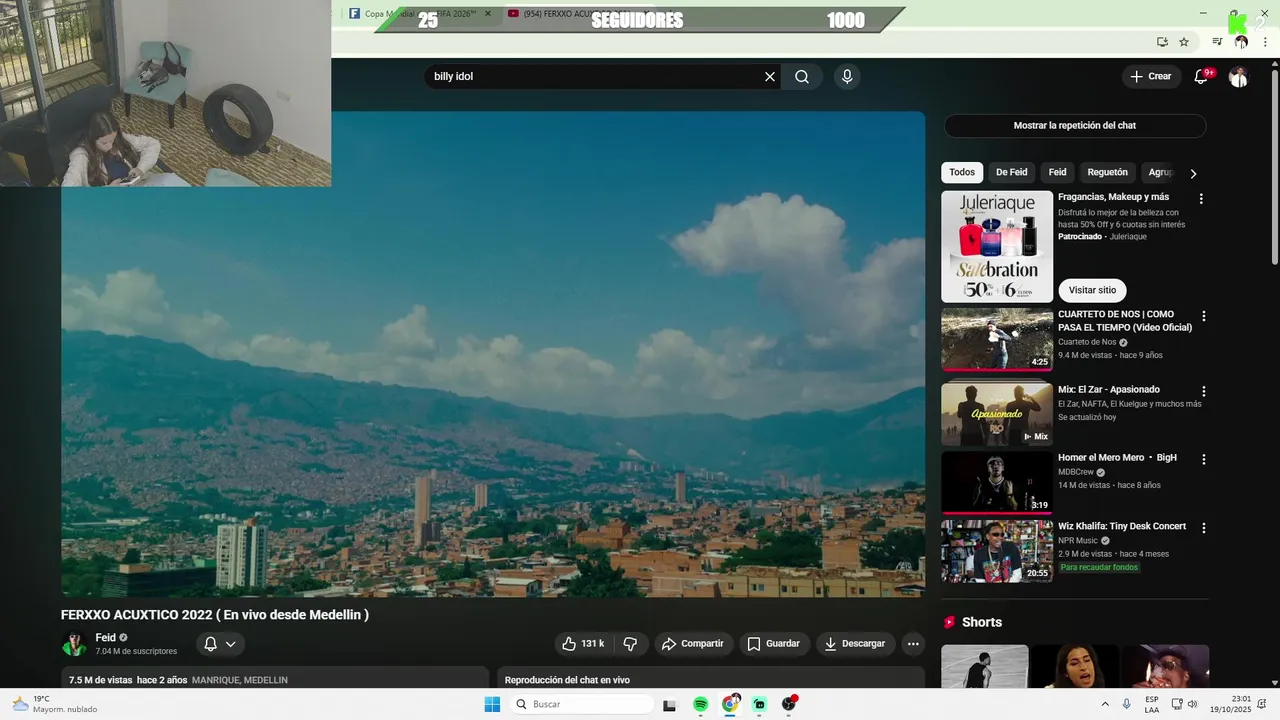The width and height of the screenshot is (1280, 720).
Task: Open 'Mix: El Zar - Apasionado' title
Action: pyautogui.click(x=1109, y=390)
